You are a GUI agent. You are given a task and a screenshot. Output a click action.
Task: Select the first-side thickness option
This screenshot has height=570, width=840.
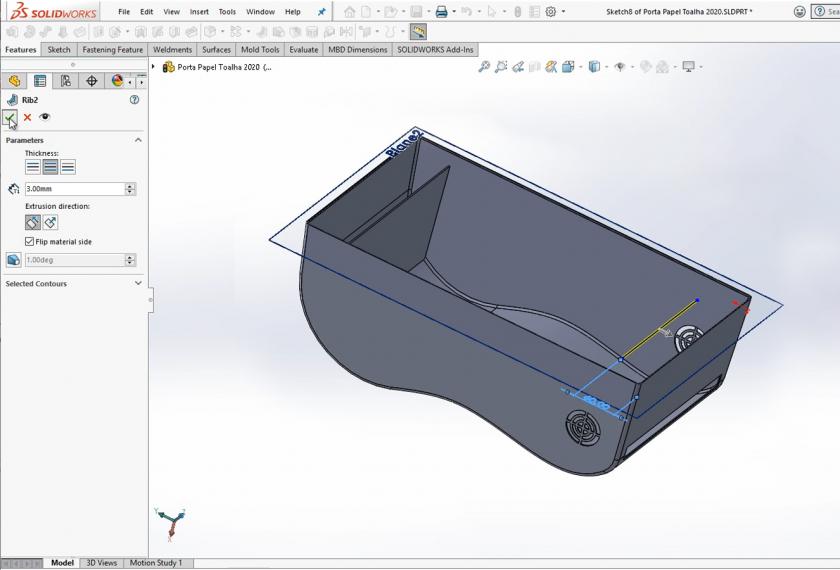pyautogui.click(x=33, y=167)
